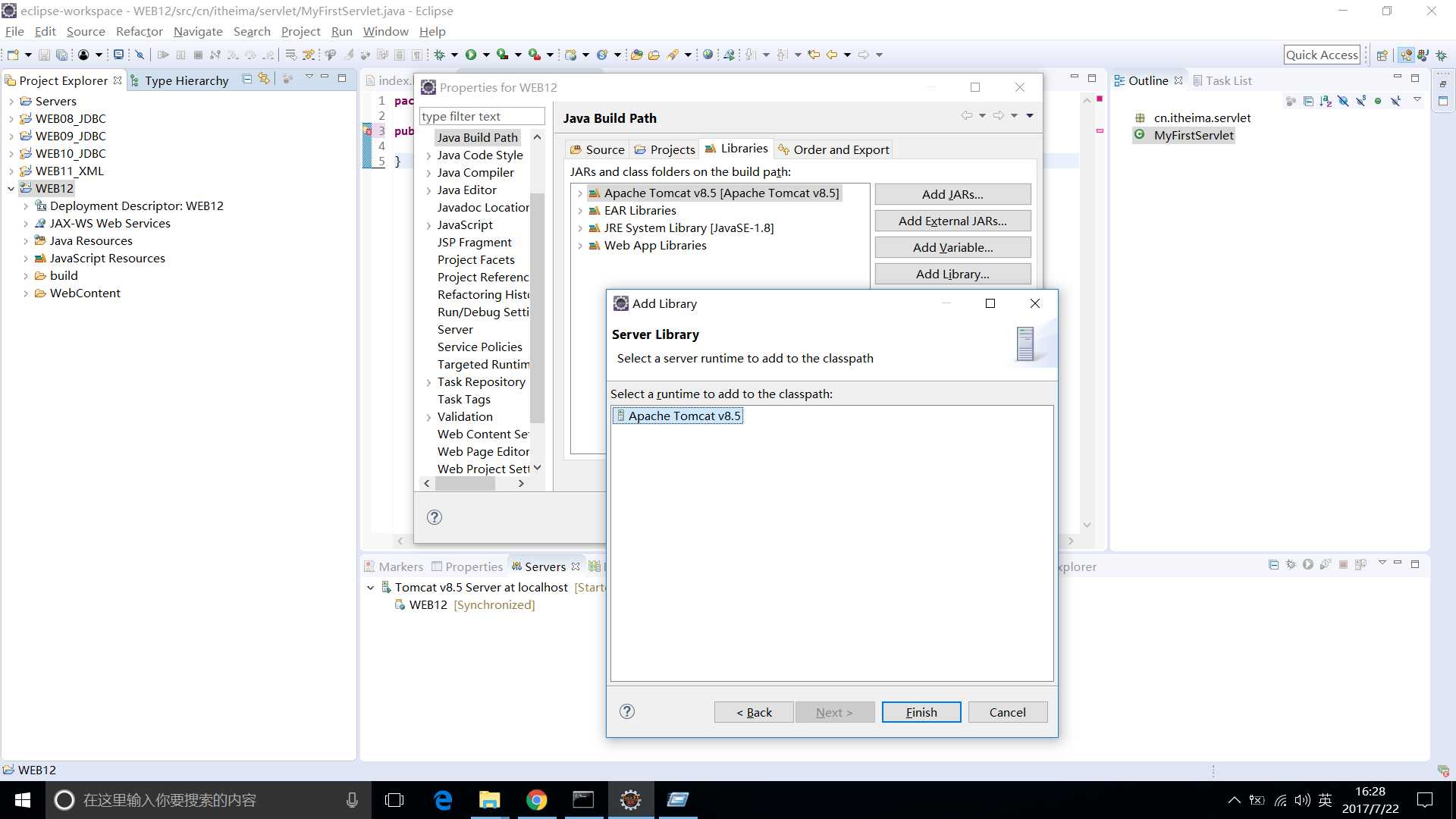Click the Open Type toolbar icon

636,55
